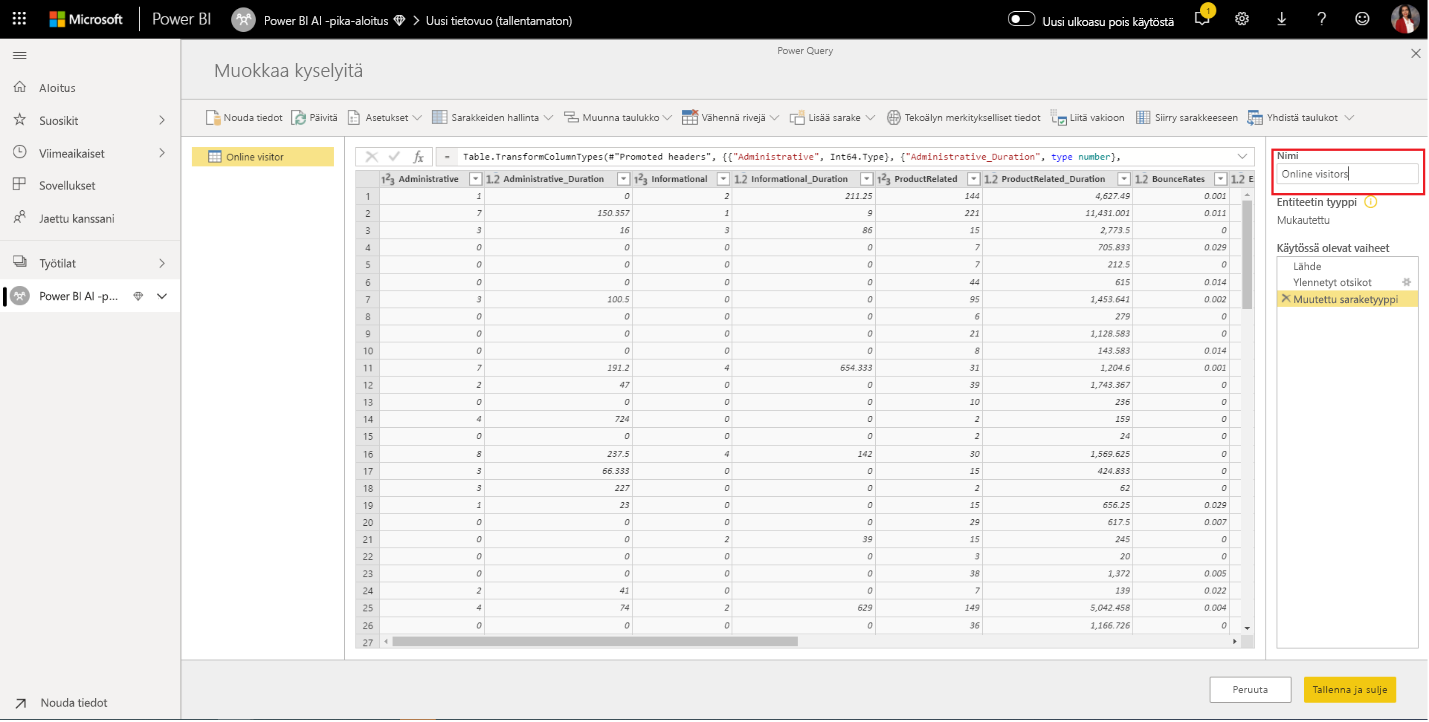
Task: Click the feedback smiley icon
Action: point(1362,19)
